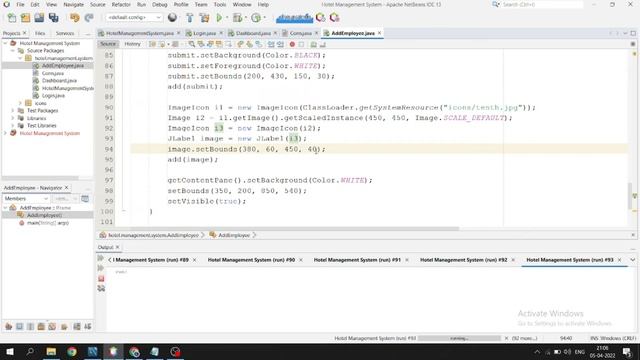Click the running progress bar in status bar
The height and width of the screenshot is (360, 640).
tap(459, 338)
